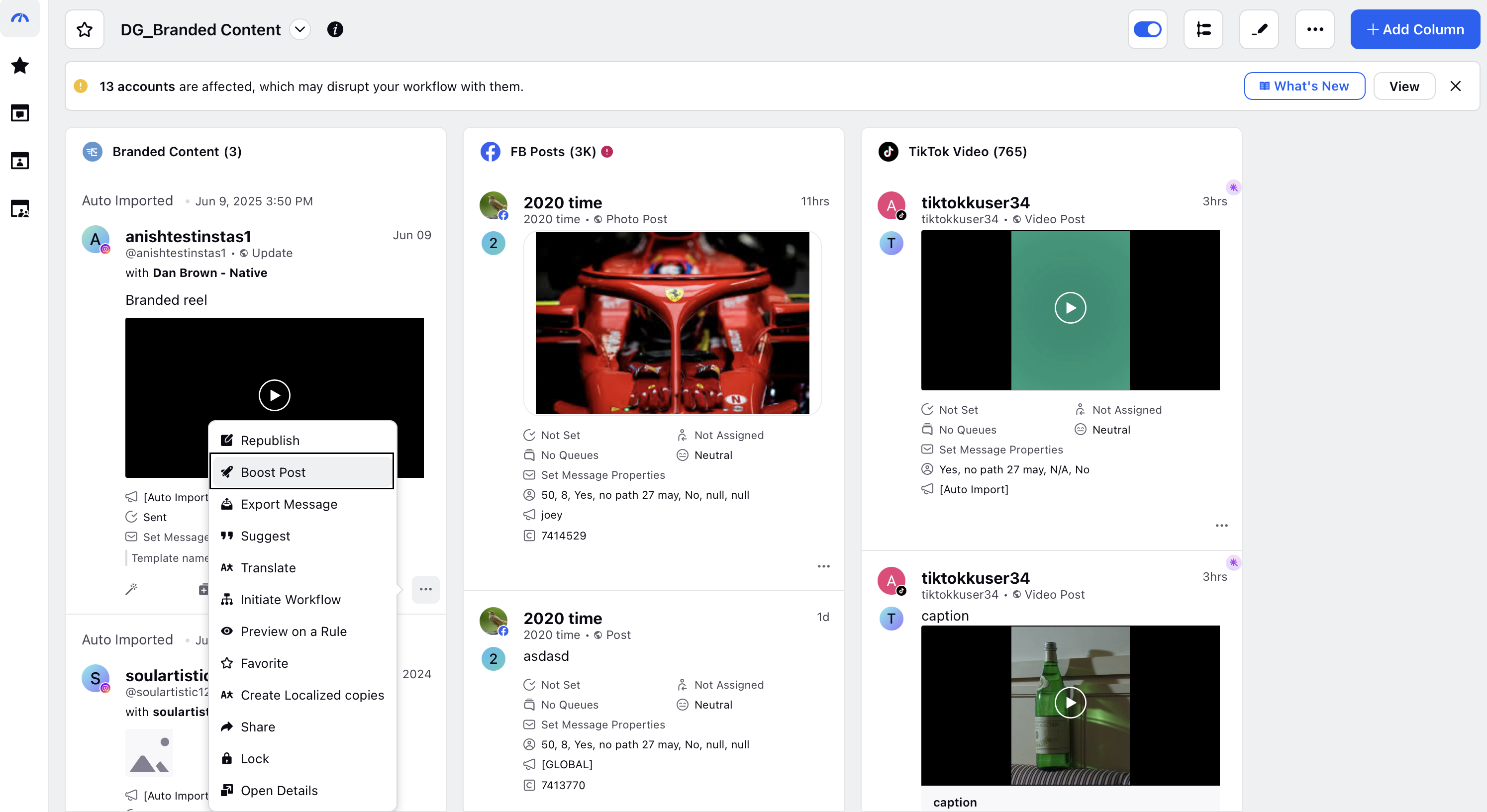This screenshot has width=1487, height=812.
Task: Click the yellow warning icon in banner
Action: [81, 86]
